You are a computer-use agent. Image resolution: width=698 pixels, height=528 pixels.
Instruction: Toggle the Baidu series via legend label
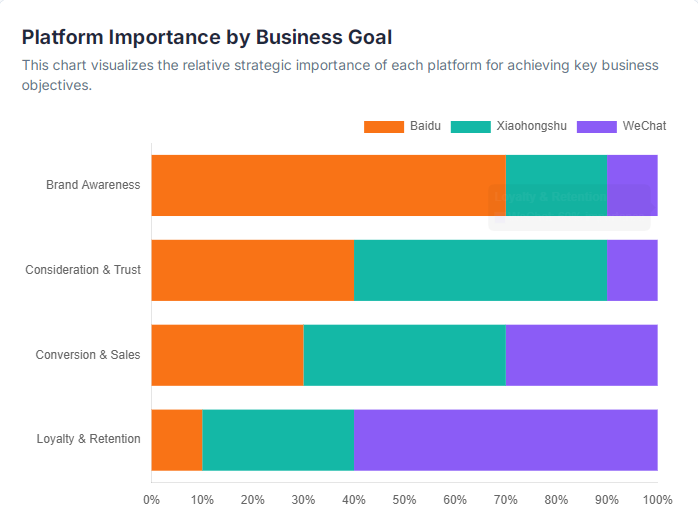424,126
